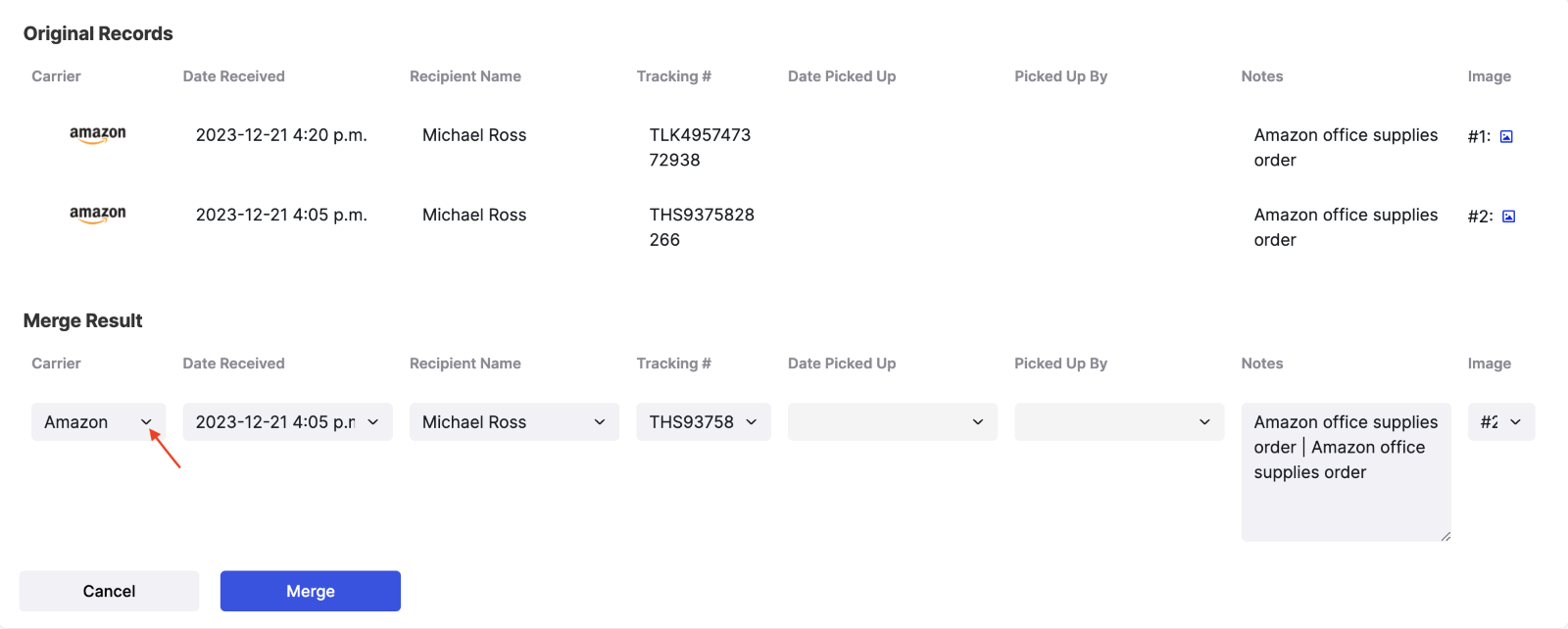The image size is (1568, 629).
Task: Click the Cancel button
Action: (x=109, y=591)
